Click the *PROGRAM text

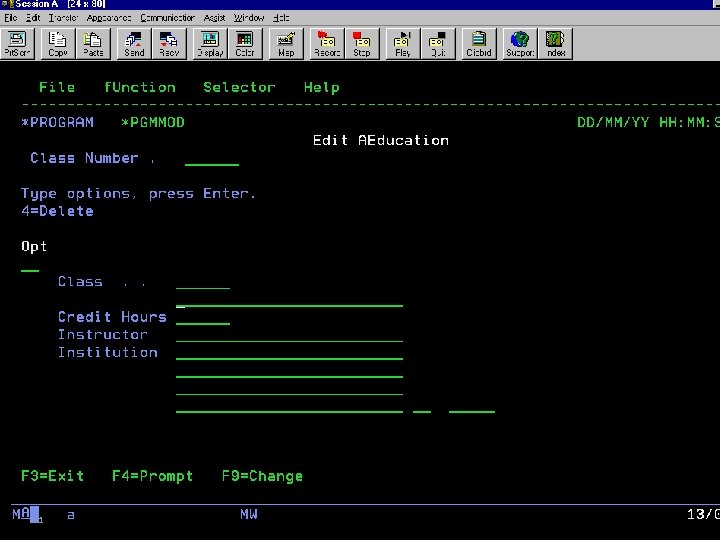pos(57,123)
